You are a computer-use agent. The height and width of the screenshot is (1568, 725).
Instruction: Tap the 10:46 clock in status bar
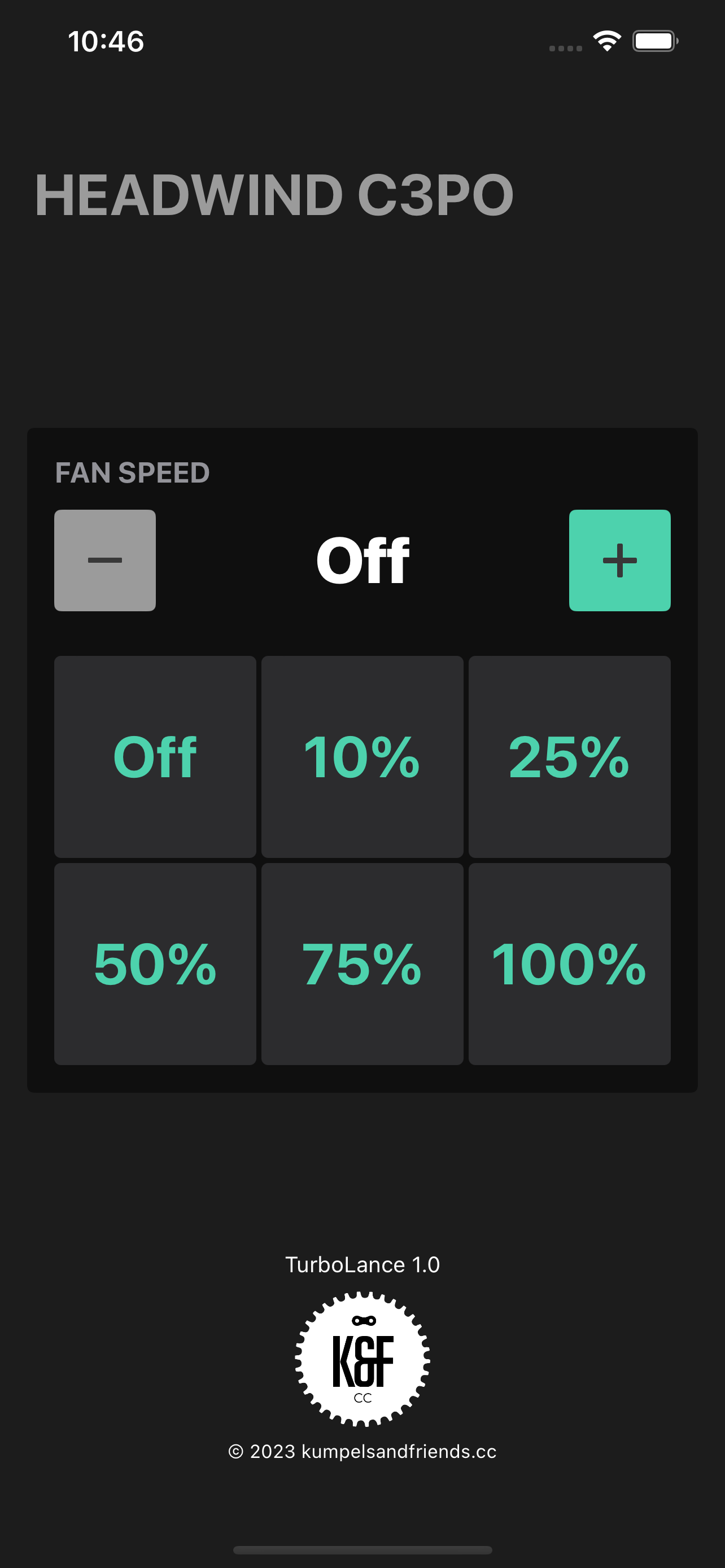pyautogui.click(x=106, y=41)
